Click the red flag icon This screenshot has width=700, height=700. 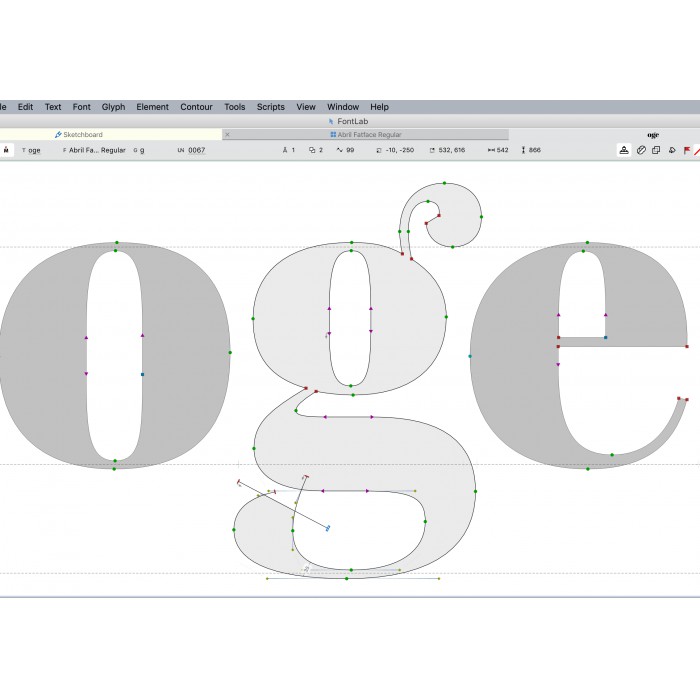click(x=687, y=150)
